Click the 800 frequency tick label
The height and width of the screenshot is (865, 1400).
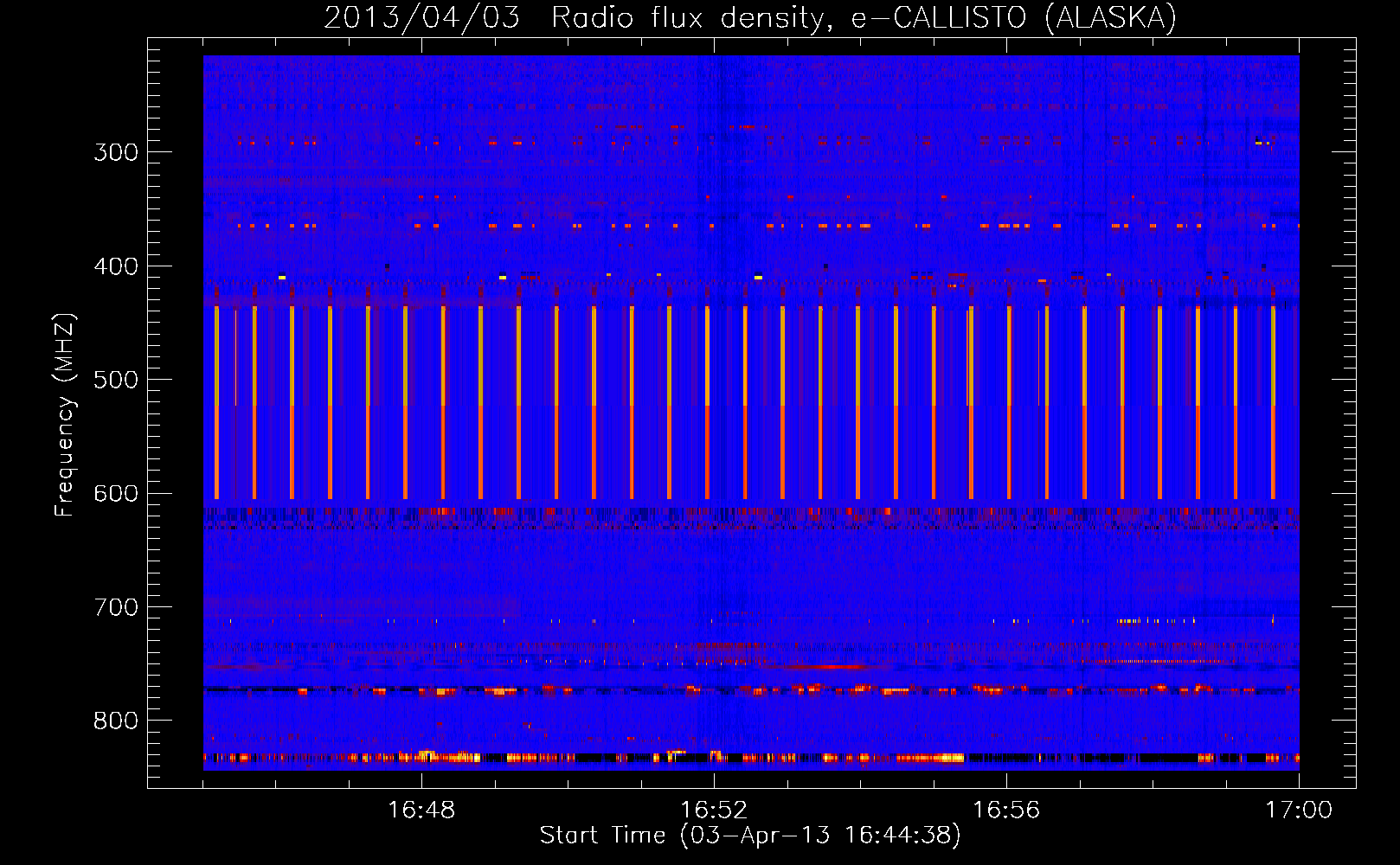[116, 721]
